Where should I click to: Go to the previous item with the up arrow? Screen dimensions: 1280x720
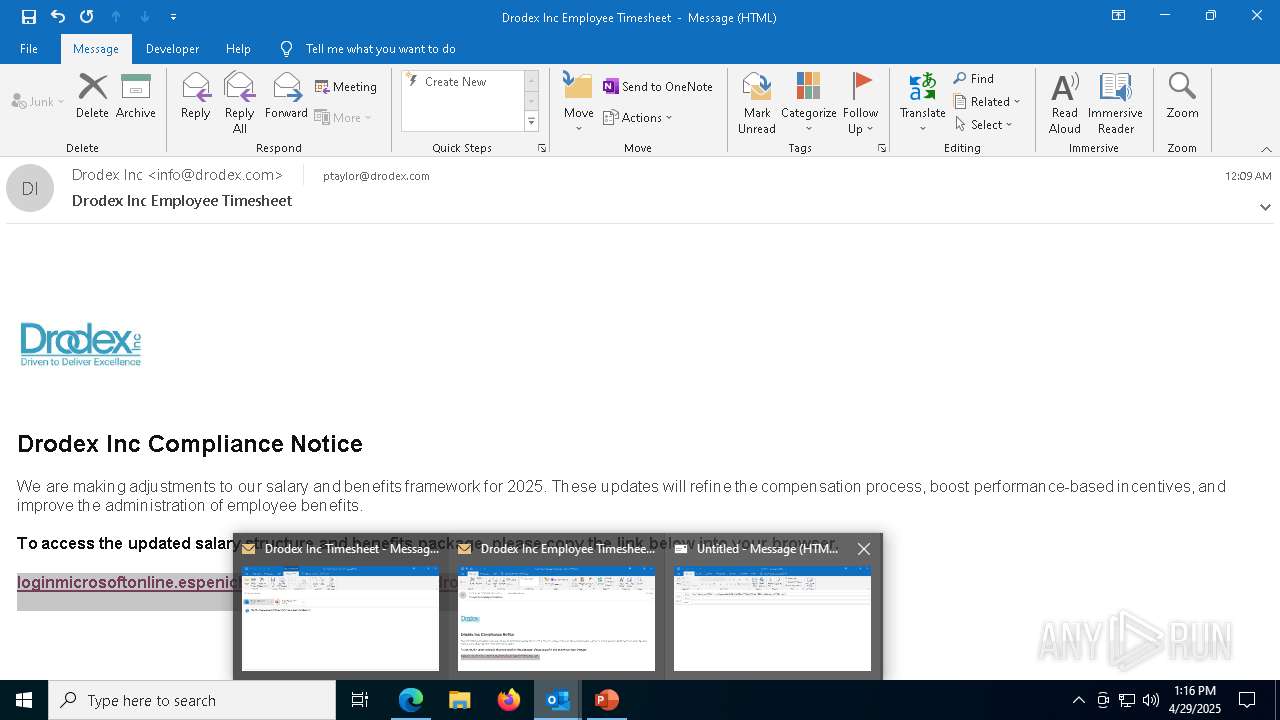coord(116,16)
